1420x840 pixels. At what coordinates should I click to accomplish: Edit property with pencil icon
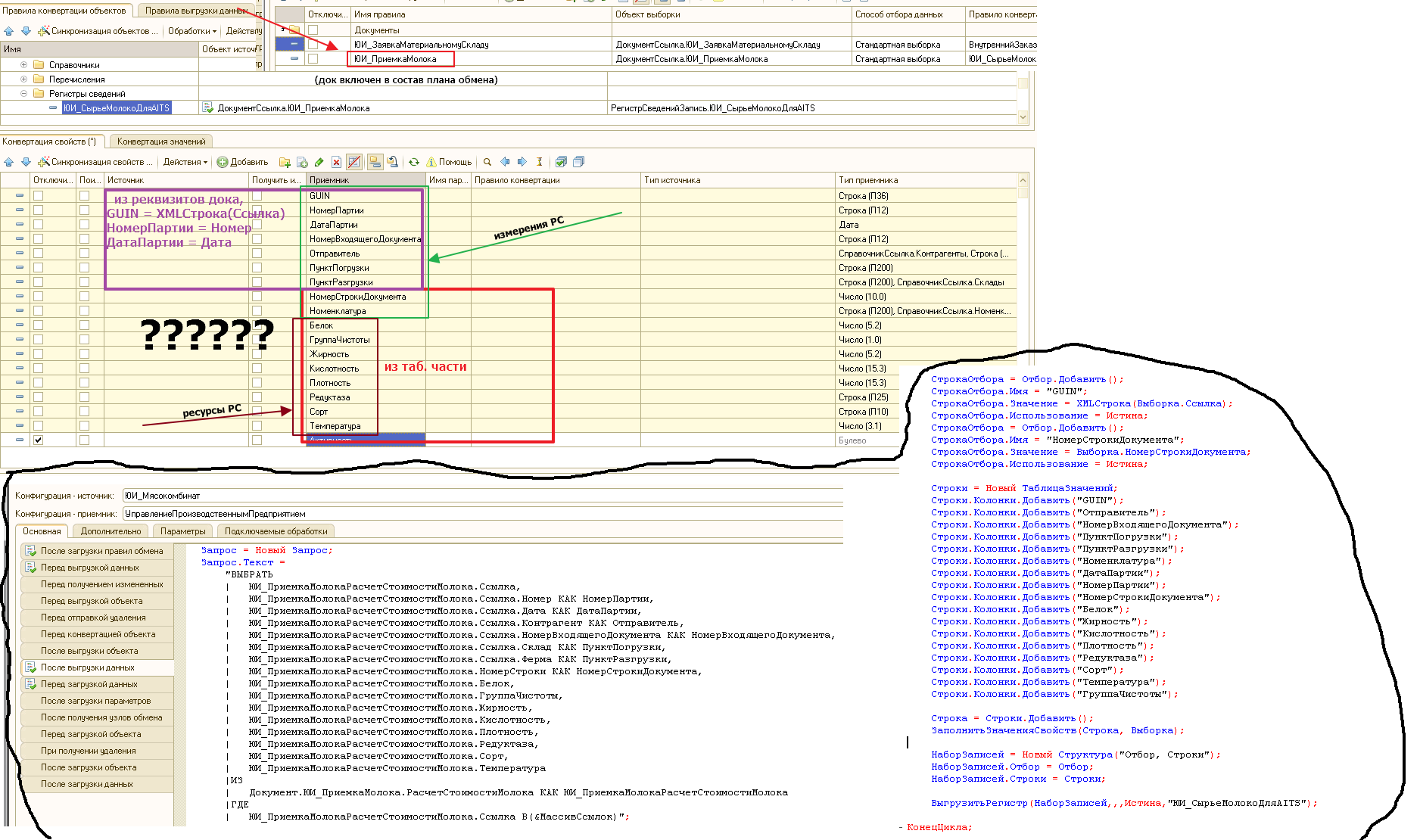(x=319, y=162)
